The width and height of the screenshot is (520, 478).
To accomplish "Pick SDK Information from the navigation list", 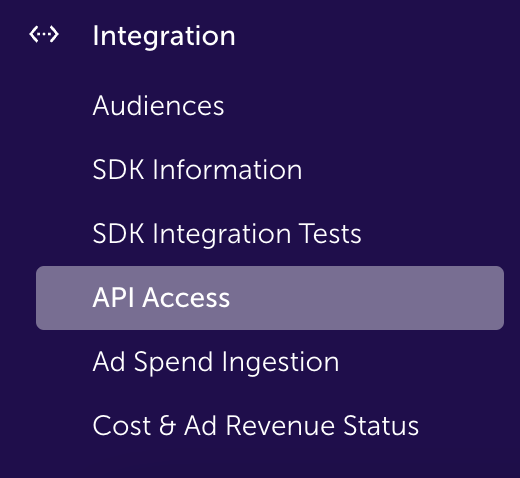I will 197,169.
